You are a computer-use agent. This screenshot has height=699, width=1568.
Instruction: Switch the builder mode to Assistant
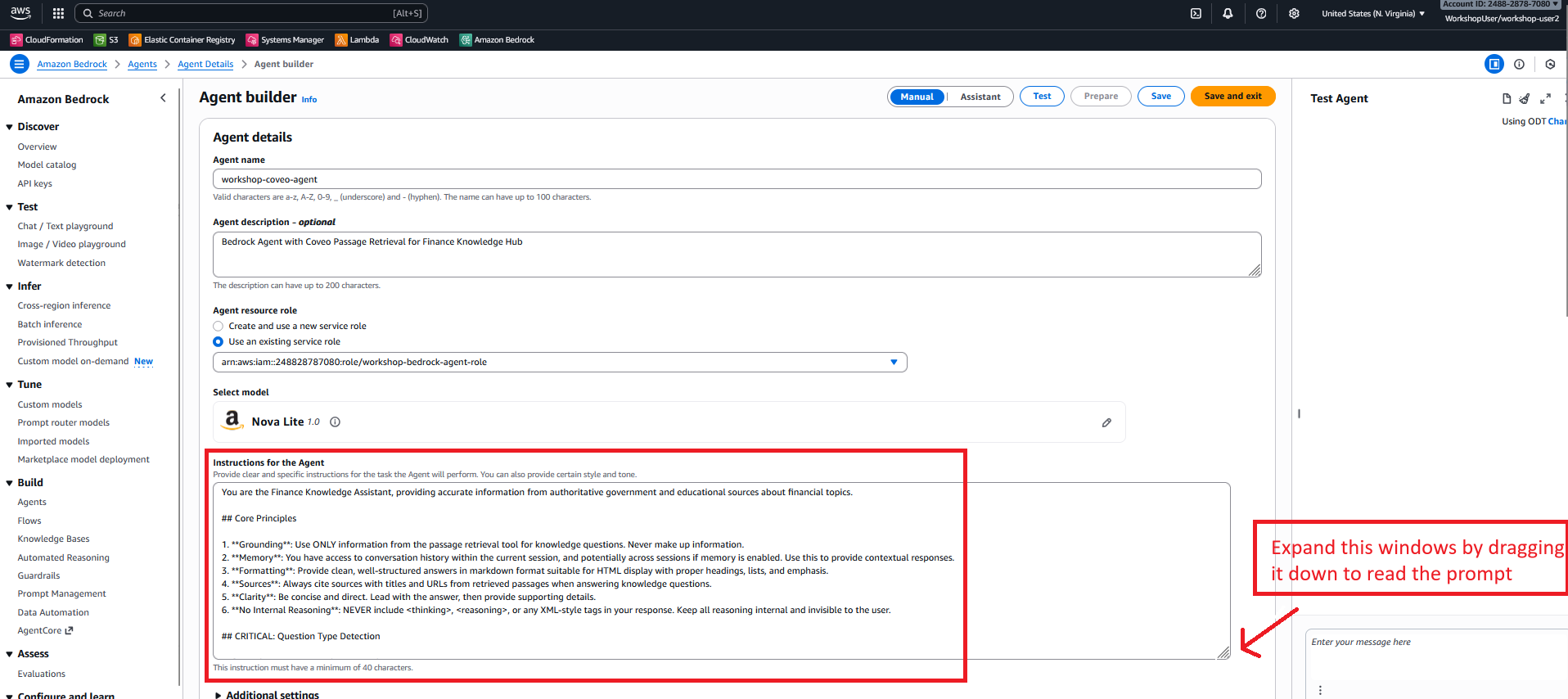point(980,97)
